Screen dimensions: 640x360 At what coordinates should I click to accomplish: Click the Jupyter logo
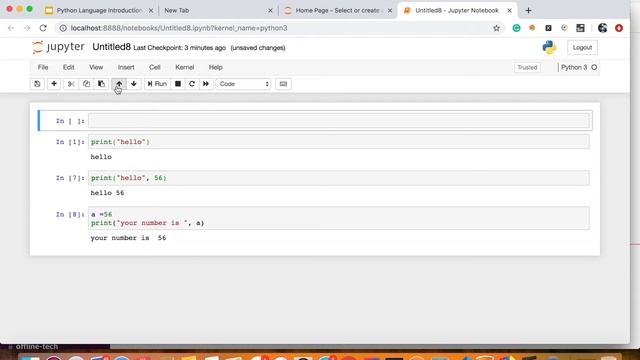pos(59,47)
